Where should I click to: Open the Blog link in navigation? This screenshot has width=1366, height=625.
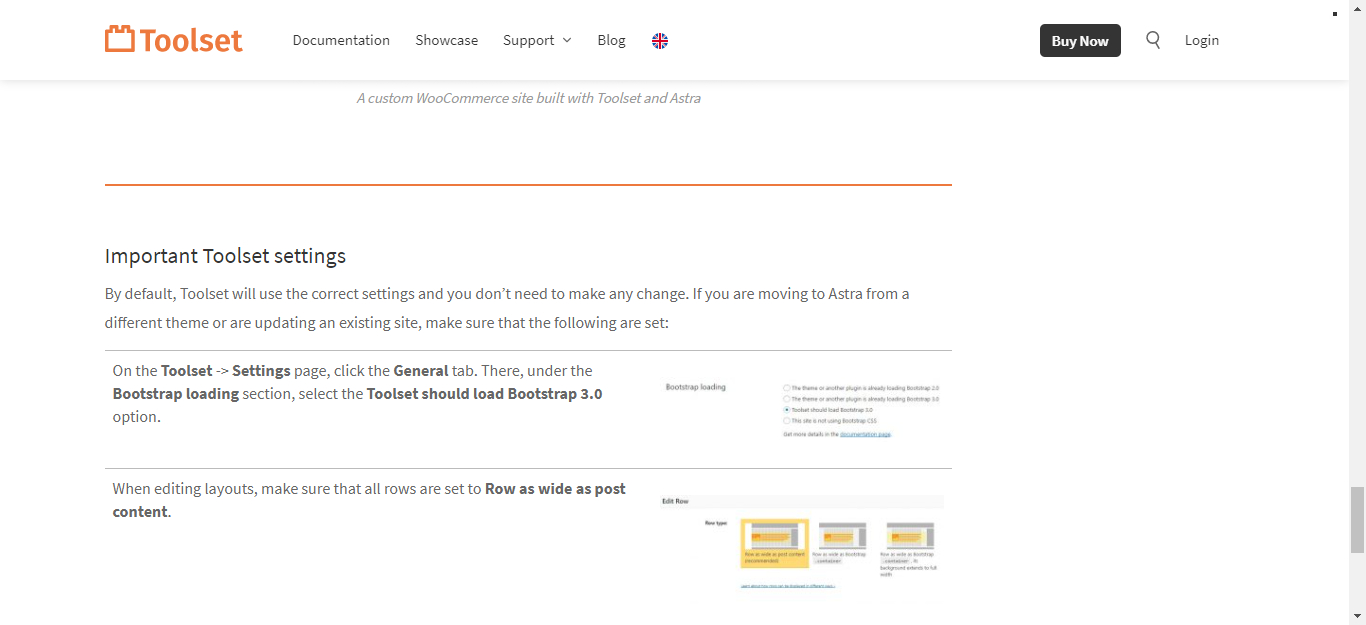pyautogui.click(x=611, y=40)
